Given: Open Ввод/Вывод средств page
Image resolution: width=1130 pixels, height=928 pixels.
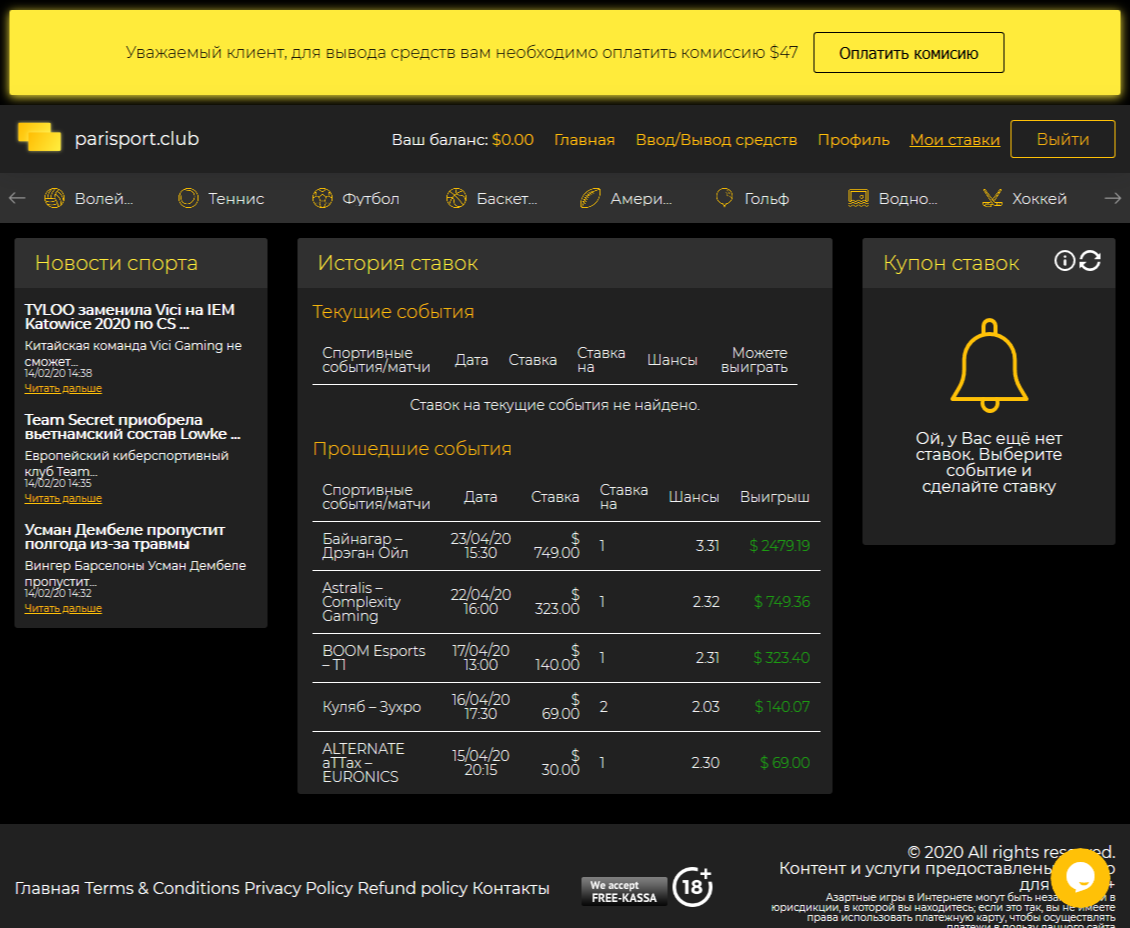Looking at the screenshot, I should click(716, 140).
